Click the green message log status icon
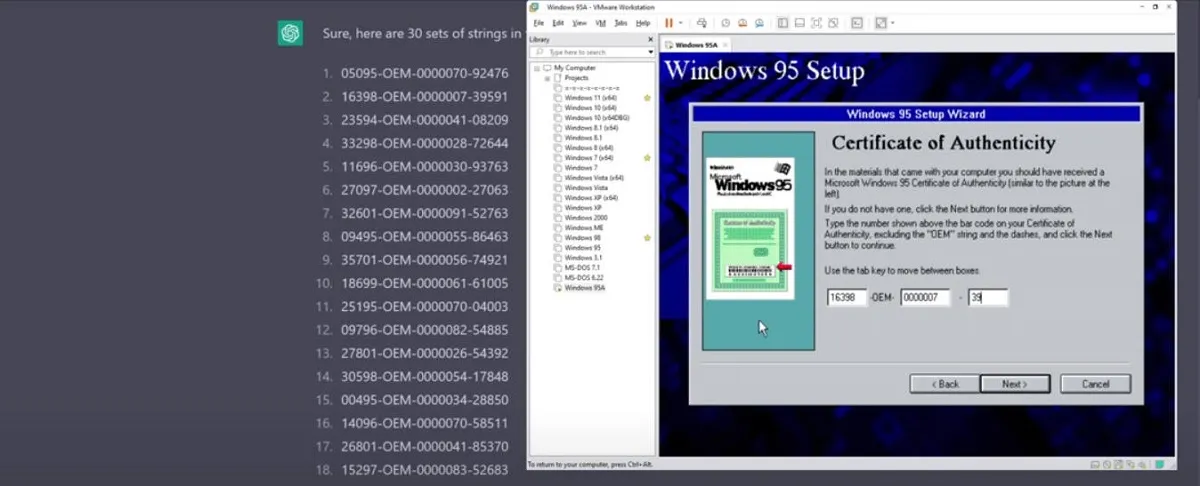Image resolution: width=1200 pixels, height=486 pixels. pyautogui.click(x=1159, y=464)
